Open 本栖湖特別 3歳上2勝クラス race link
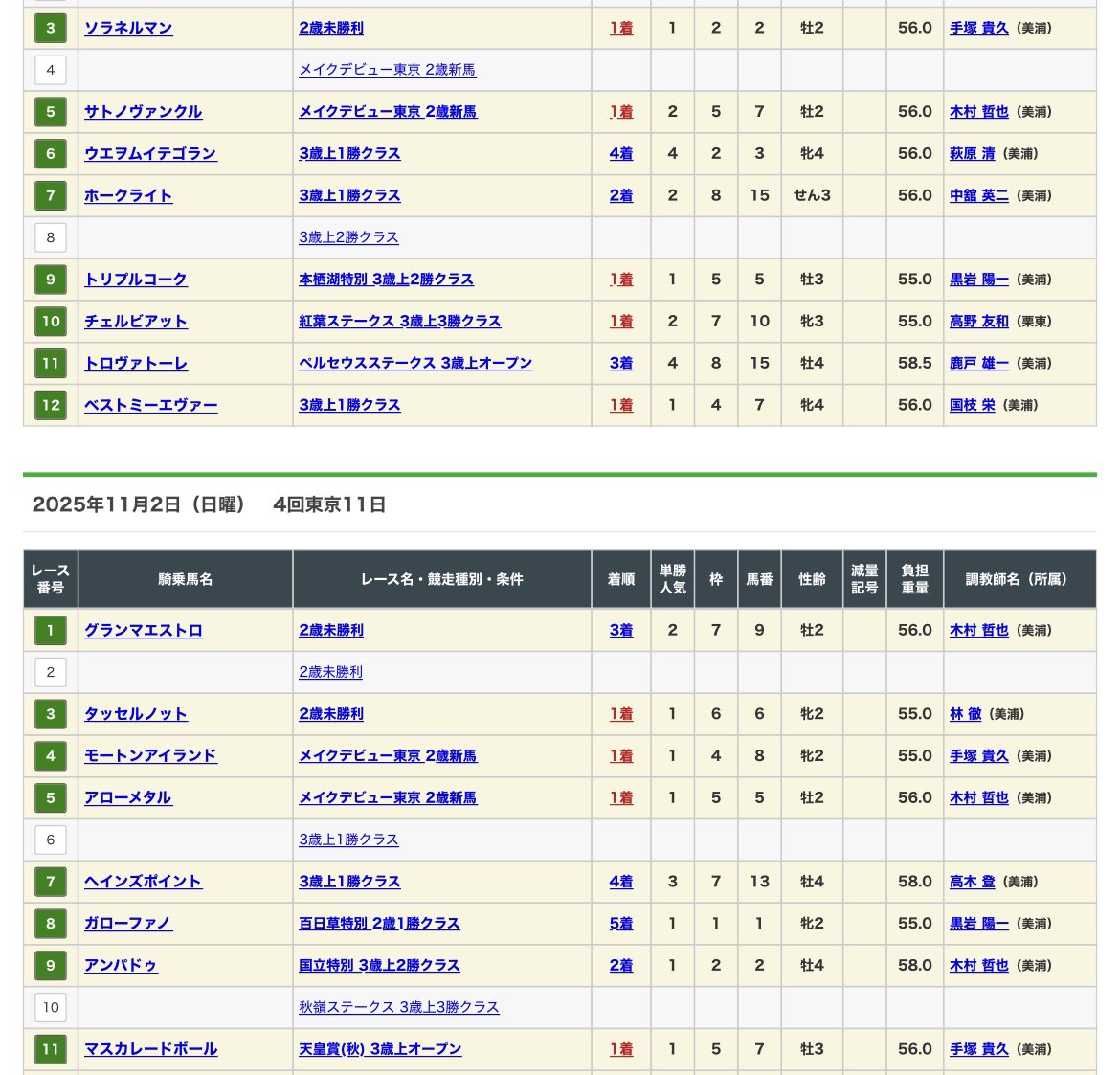 tap(386, 280)
